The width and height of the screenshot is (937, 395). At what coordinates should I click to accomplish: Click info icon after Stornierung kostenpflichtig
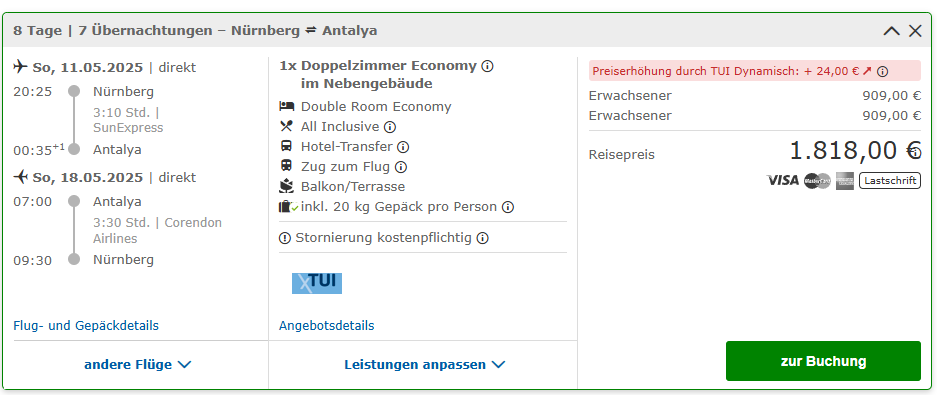click(482, 238)
